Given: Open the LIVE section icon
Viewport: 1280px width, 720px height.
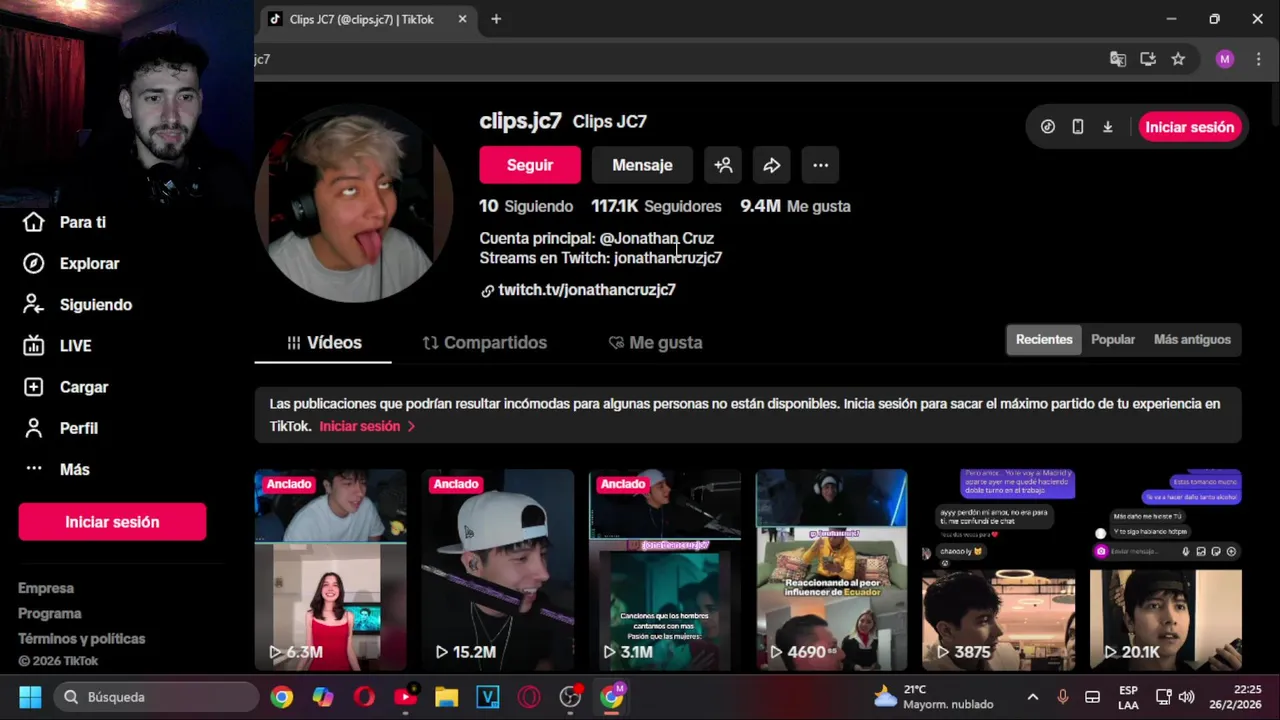Looking at the screenshot, I should [x=34, y=345].
